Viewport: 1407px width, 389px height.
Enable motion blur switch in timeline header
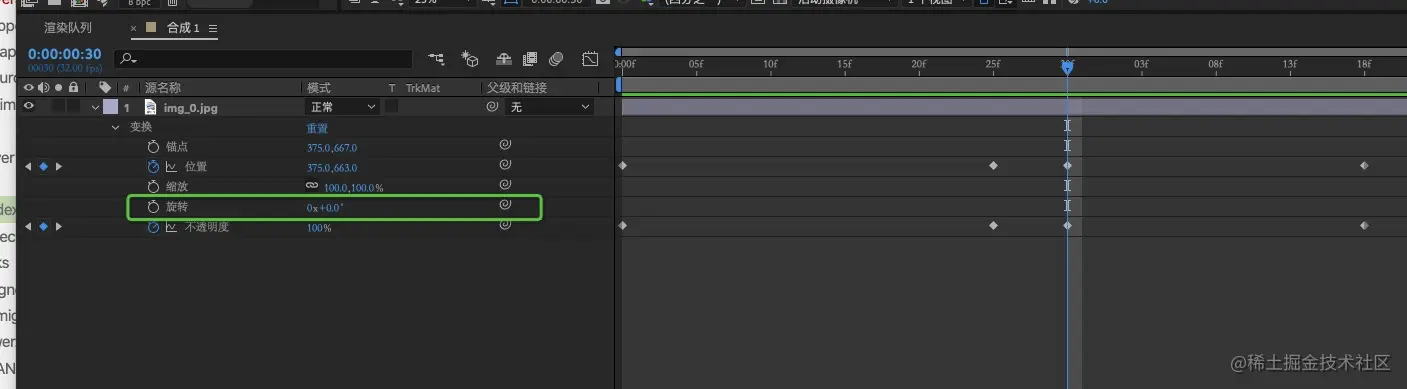[557, 59]
